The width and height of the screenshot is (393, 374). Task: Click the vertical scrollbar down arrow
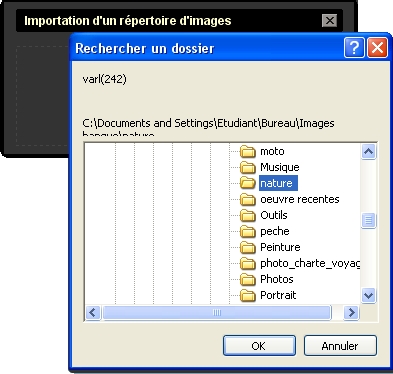point(368,295)
